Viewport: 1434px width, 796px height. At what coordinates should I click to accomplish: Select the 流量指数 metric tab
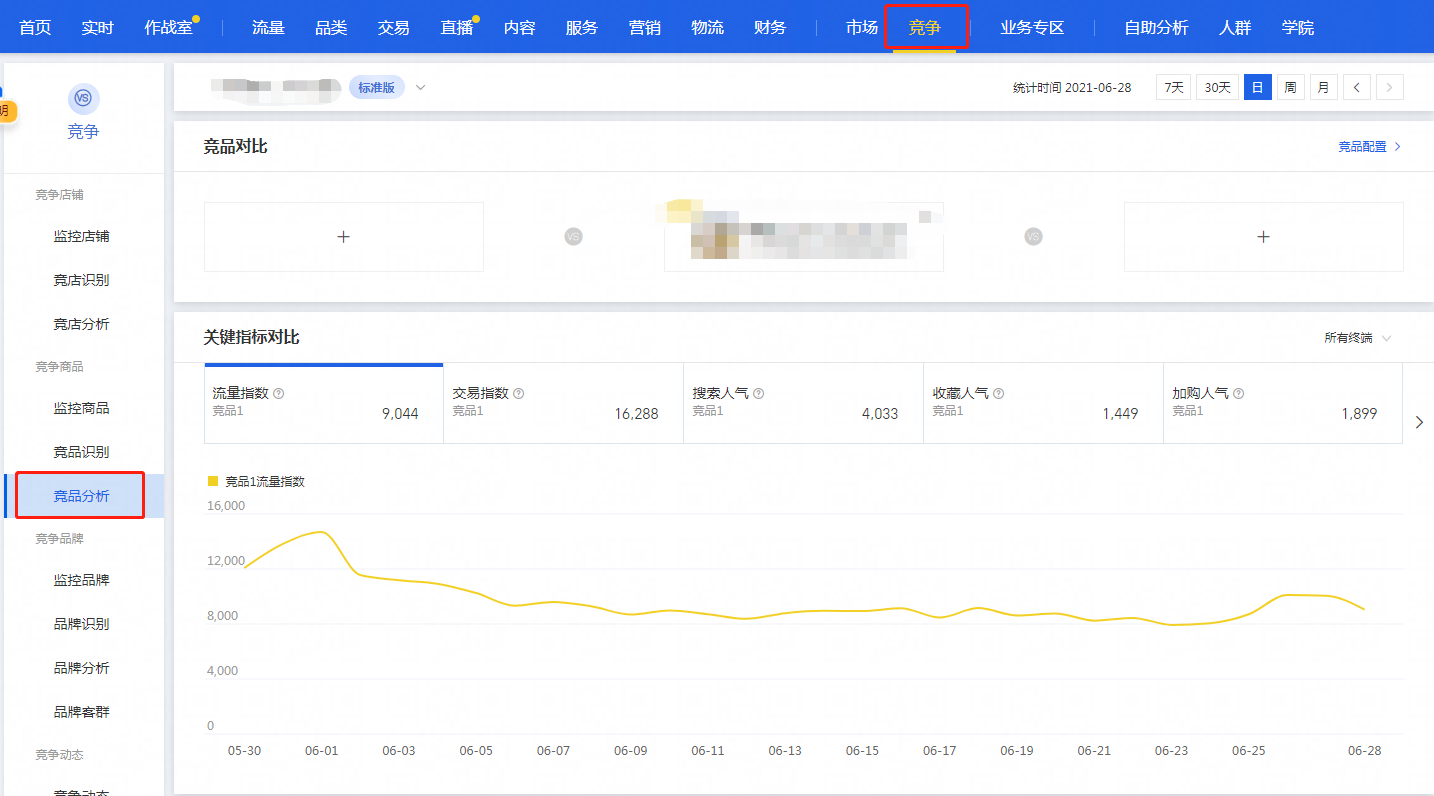(x=324, y=403)
